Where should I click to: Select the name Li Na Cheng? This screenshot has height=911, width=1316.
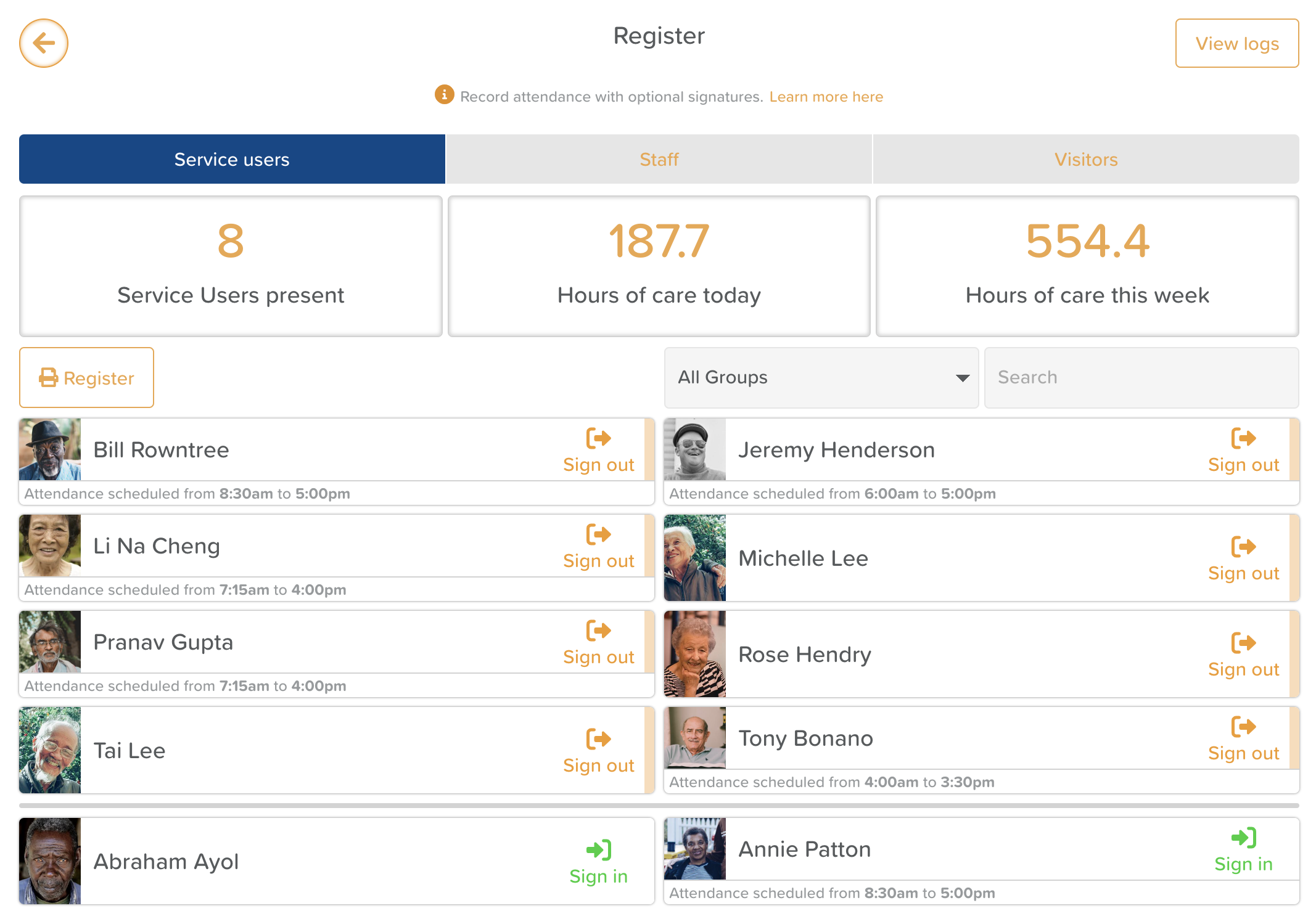(x=157, y=546)
